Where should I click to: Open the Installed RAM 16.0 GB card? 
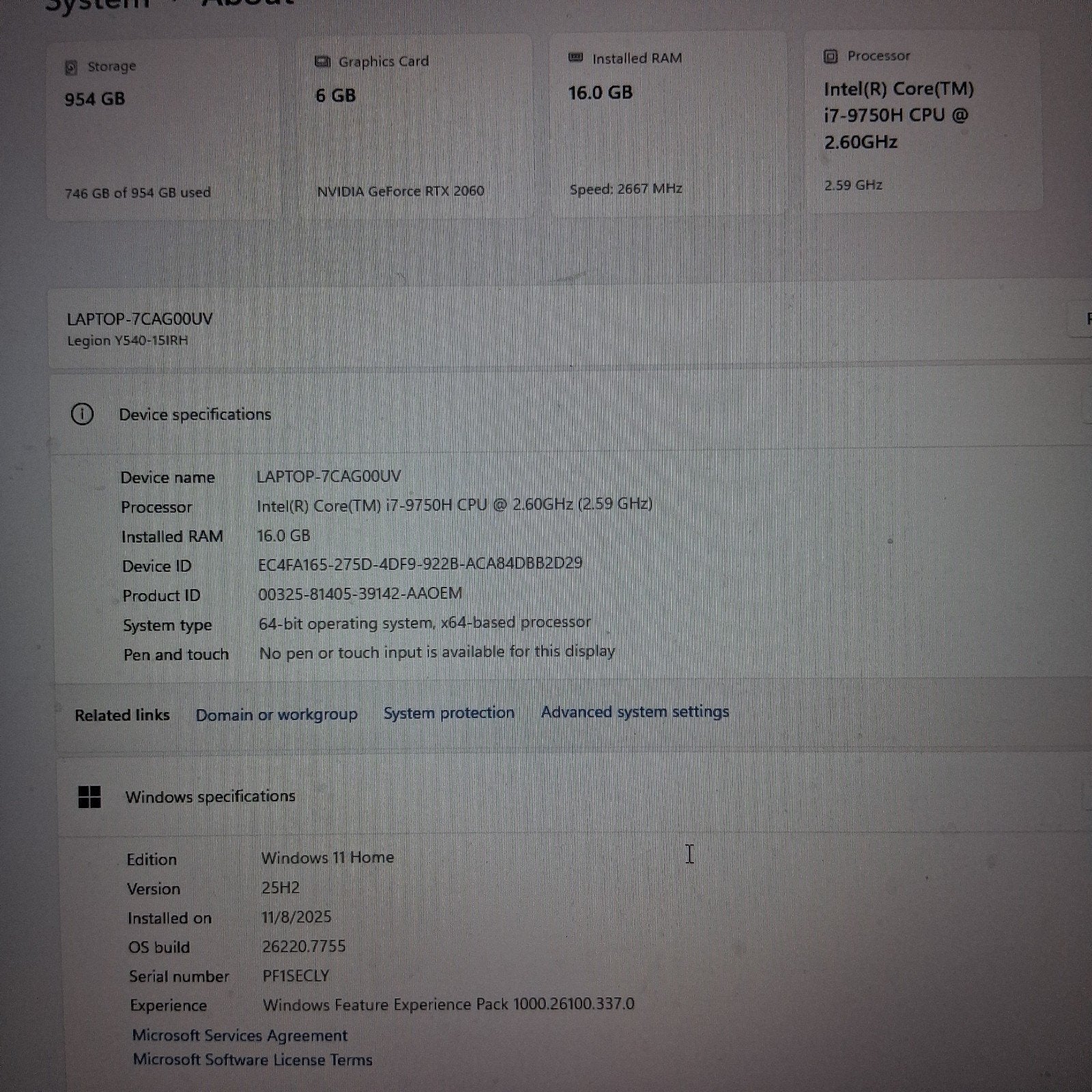click(x=667, y=123)
